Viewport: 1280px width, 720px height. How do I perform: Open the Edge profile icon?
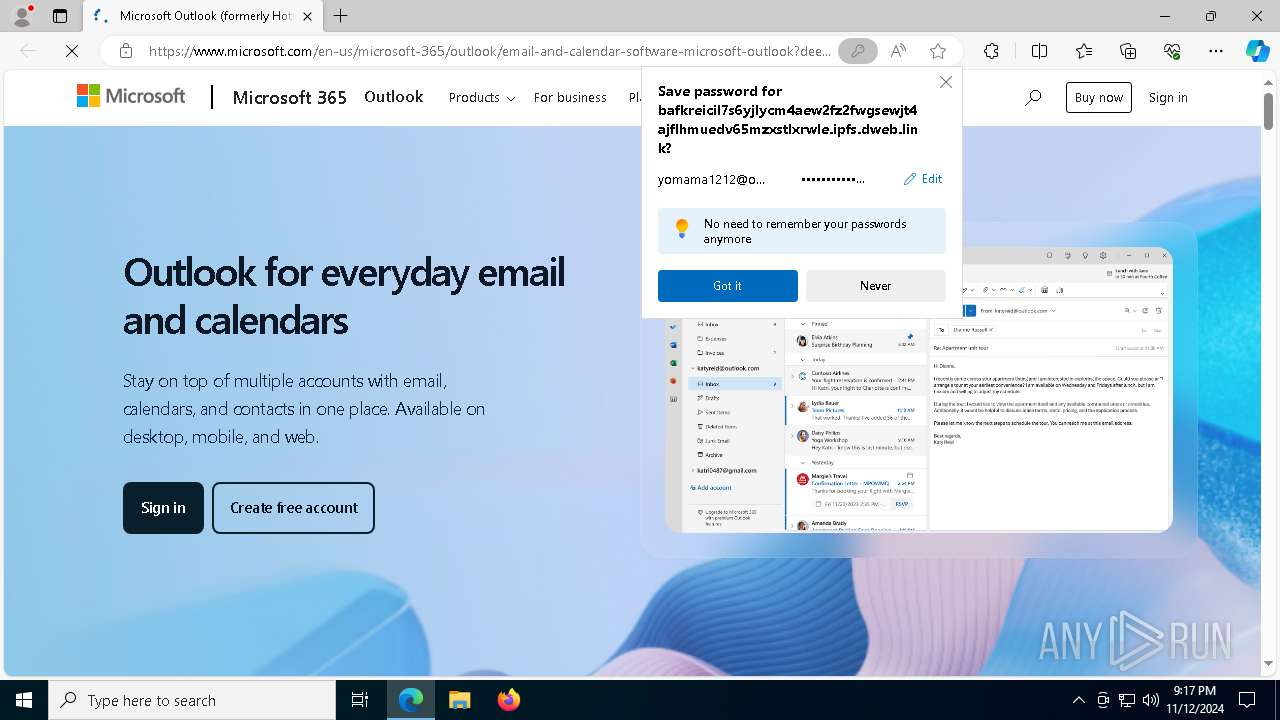click(22, 16)
